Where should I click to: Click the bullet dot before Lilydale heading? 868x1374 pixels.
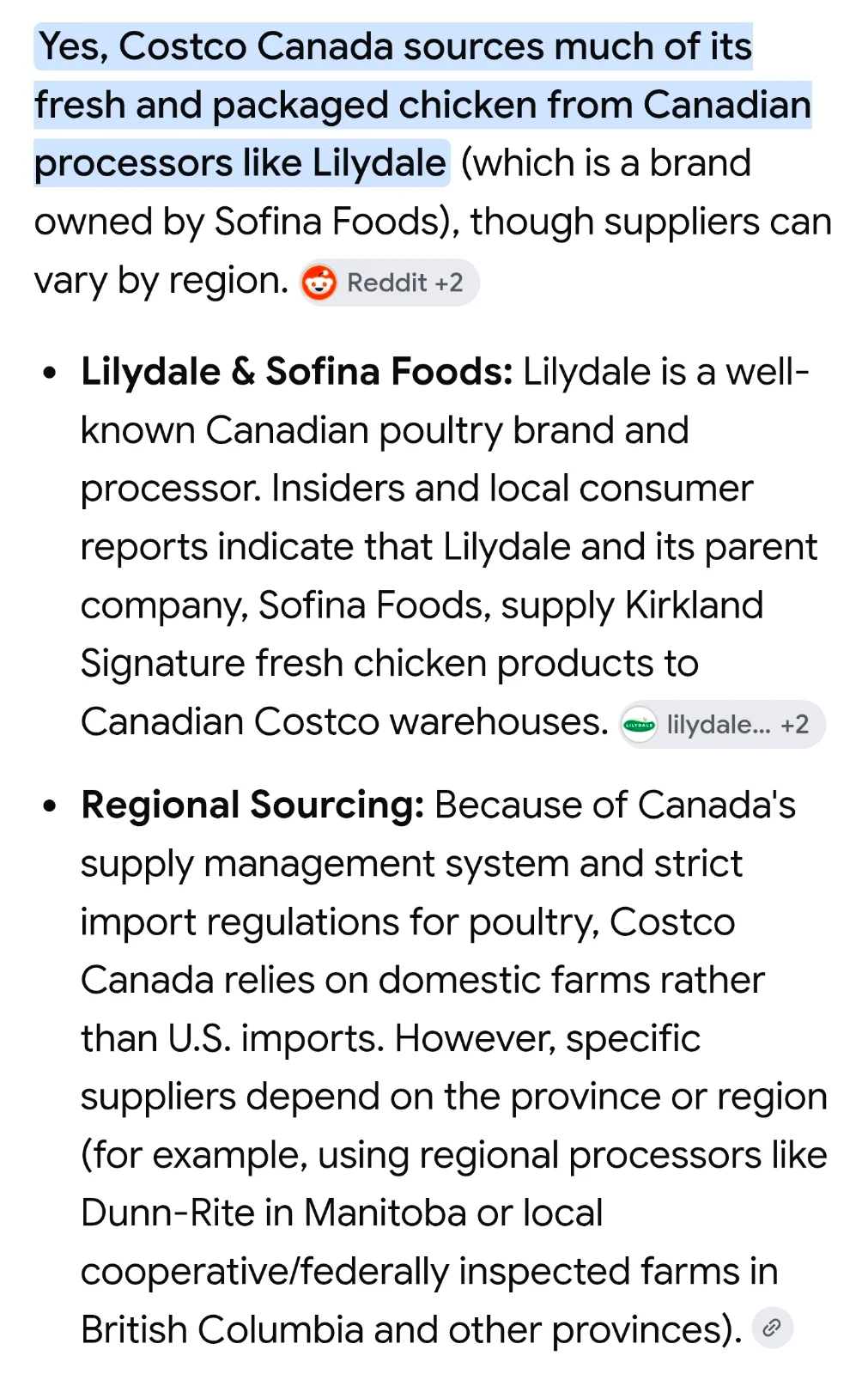pos(51,374)
